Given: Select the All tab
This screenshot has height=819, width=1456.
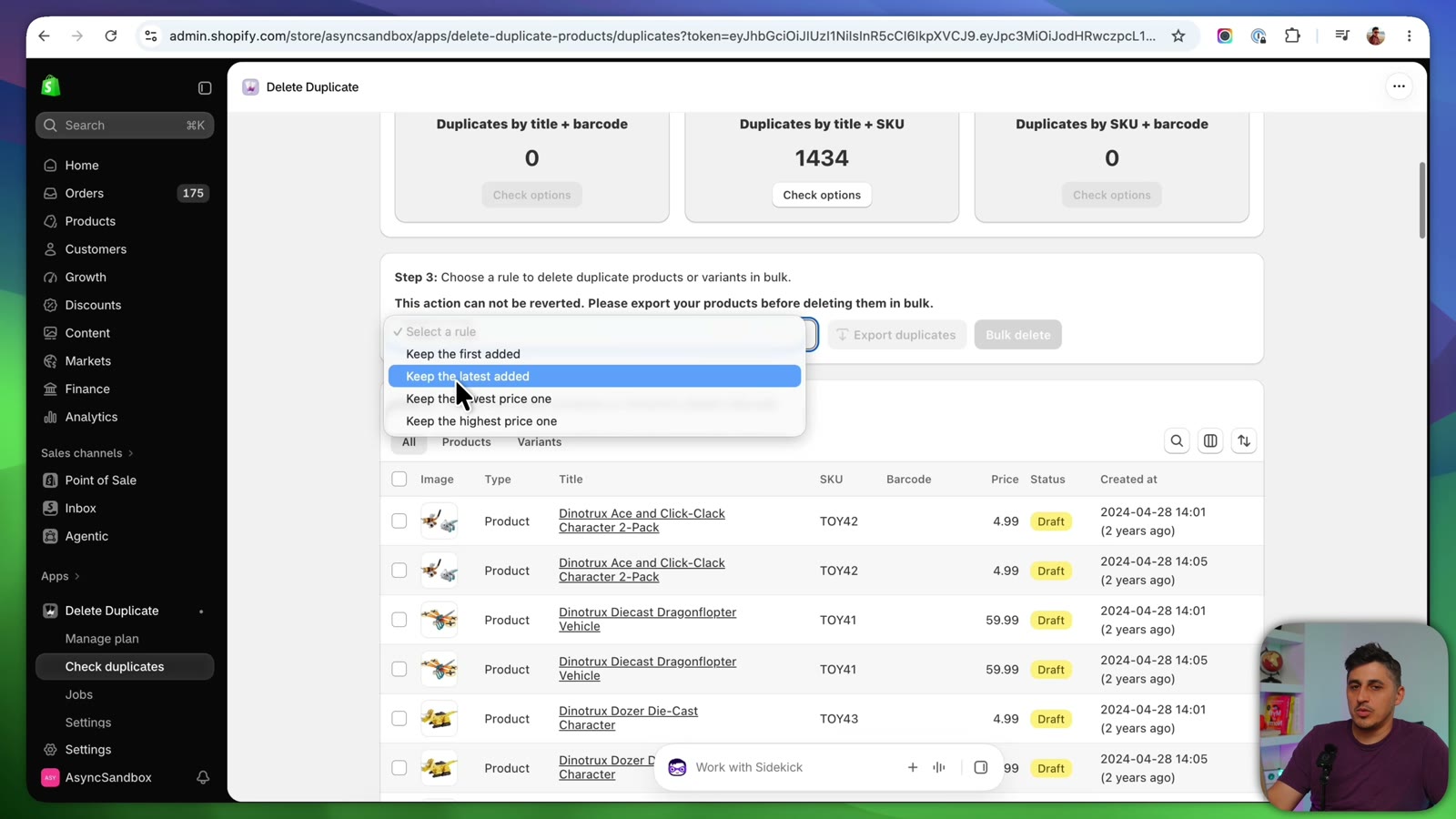Looking at the screenshot, I should click(x=409, y=442).
